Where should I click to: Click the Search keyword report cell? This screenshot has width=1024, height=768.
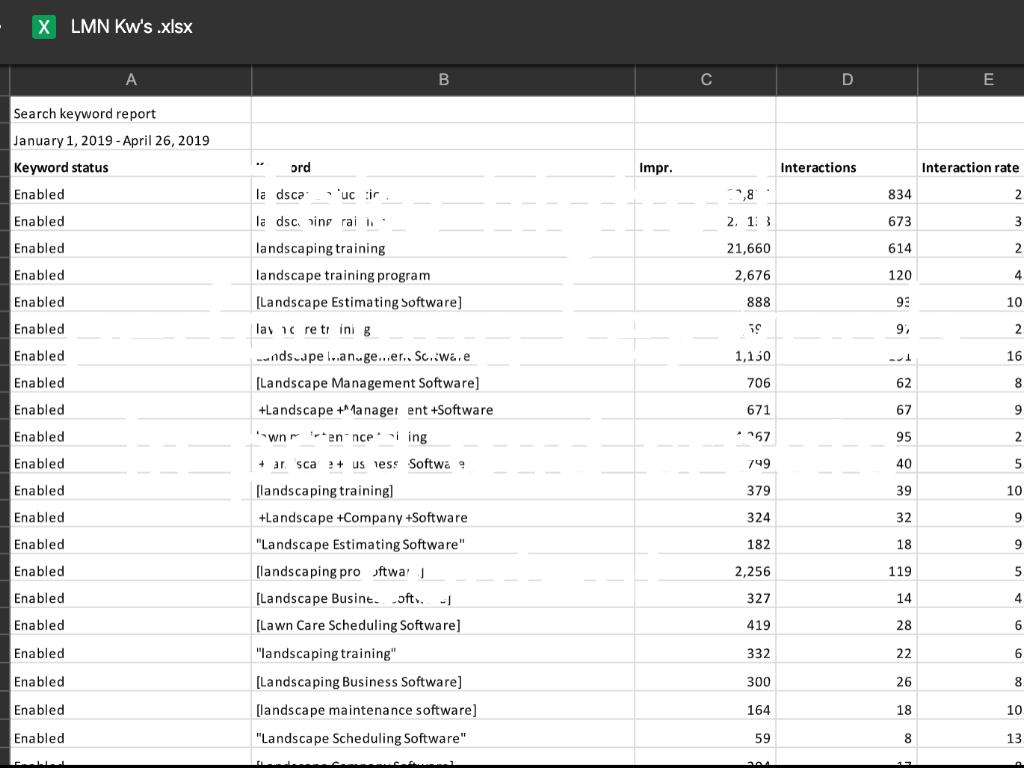[x=85, y=114]
